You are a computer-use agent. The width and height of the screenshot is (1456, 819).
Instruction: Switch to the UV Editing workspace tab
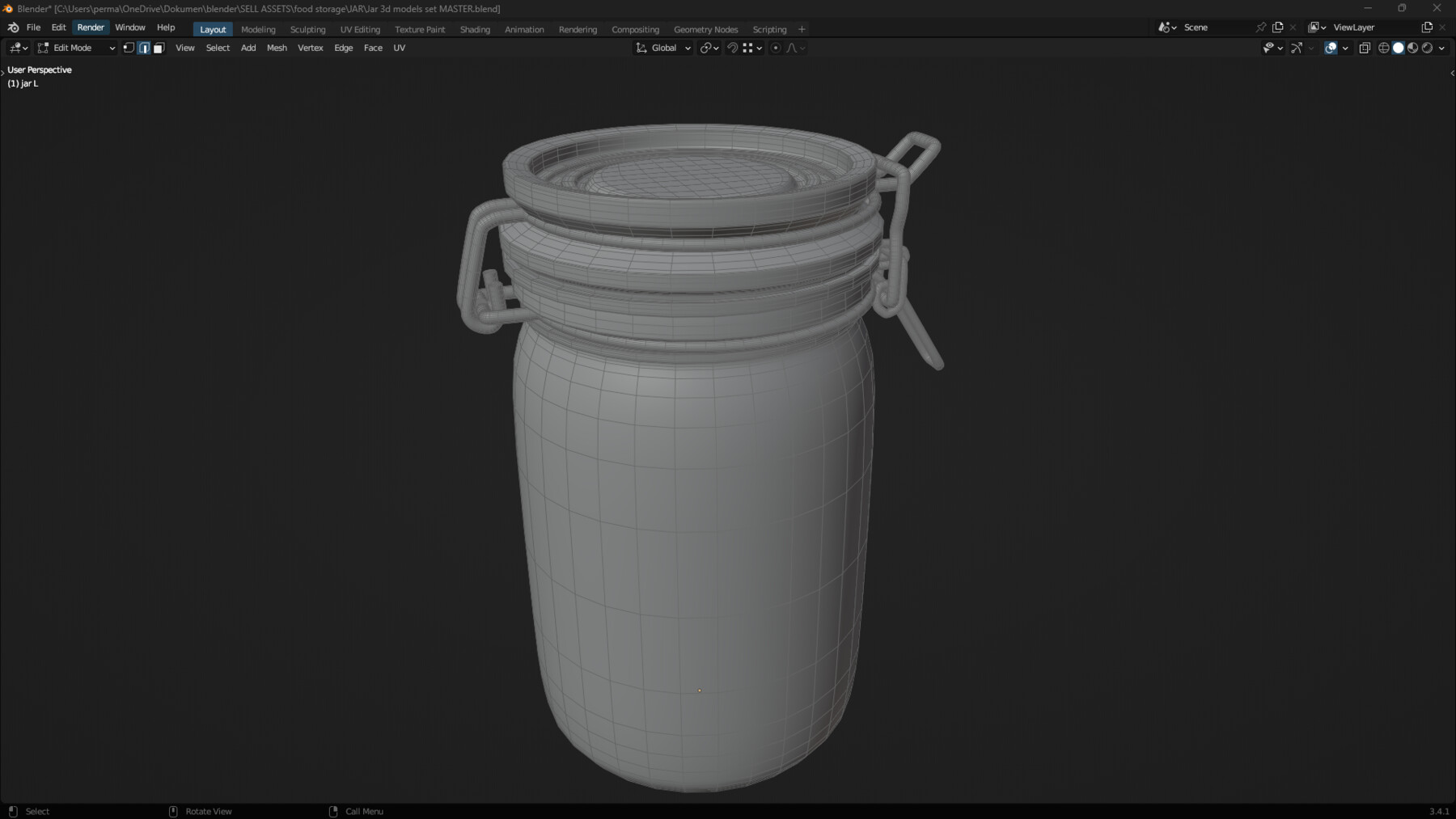coord(360,29)
